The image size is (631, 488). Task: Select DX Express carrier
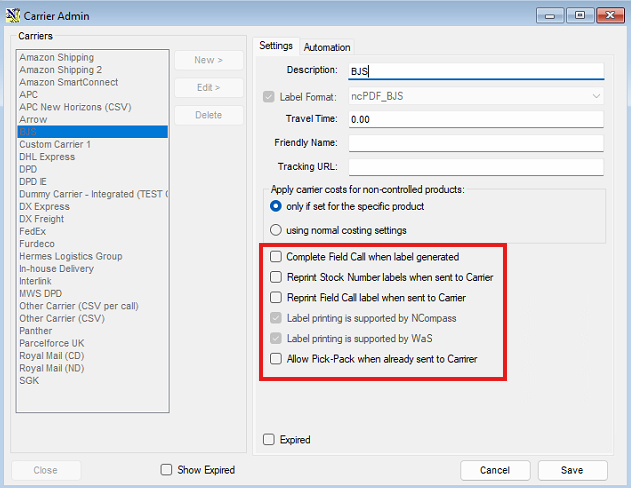93,206
